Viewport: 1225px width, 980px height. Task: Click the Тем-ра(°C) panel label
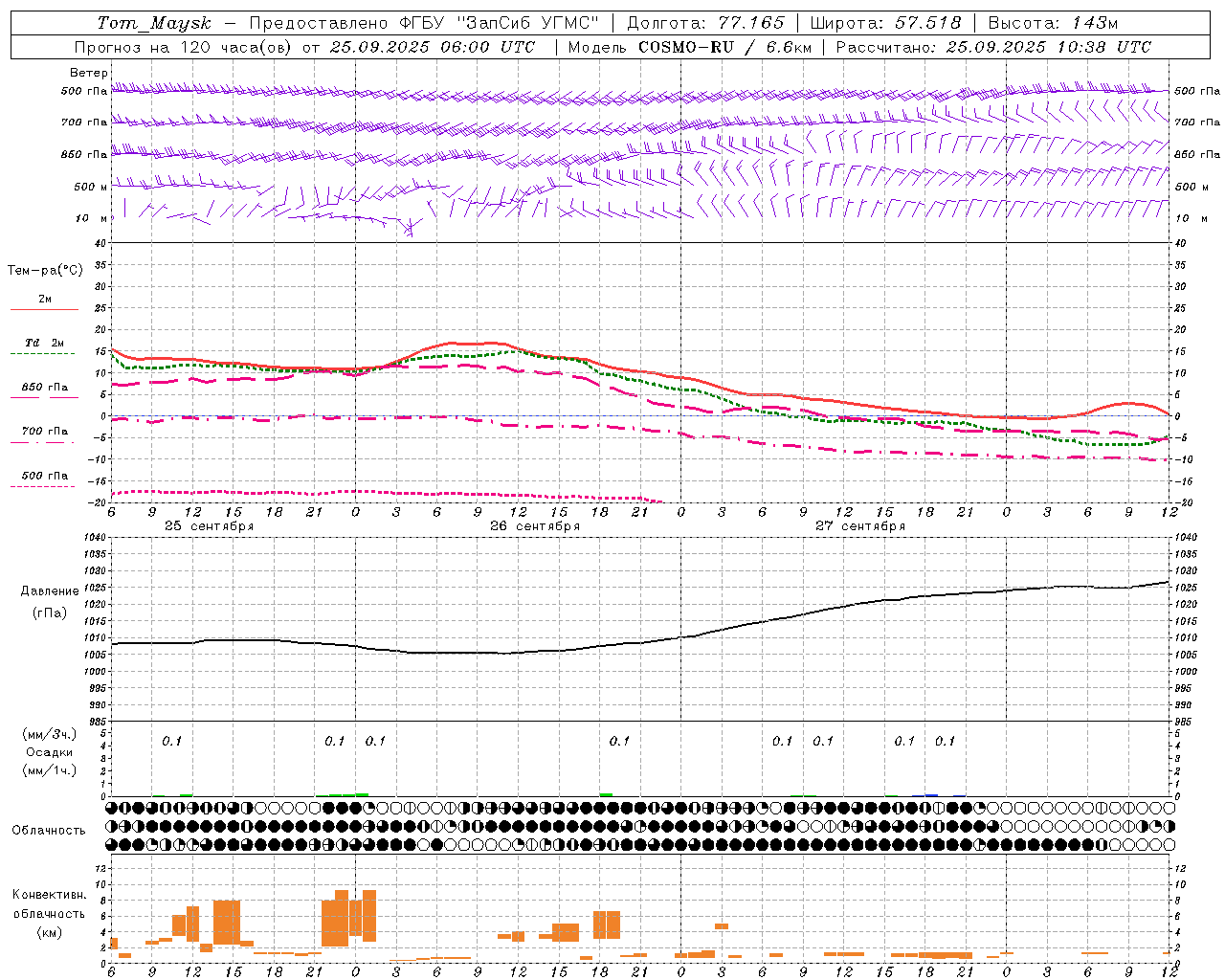pyautogui.click(x=45, y=271)
